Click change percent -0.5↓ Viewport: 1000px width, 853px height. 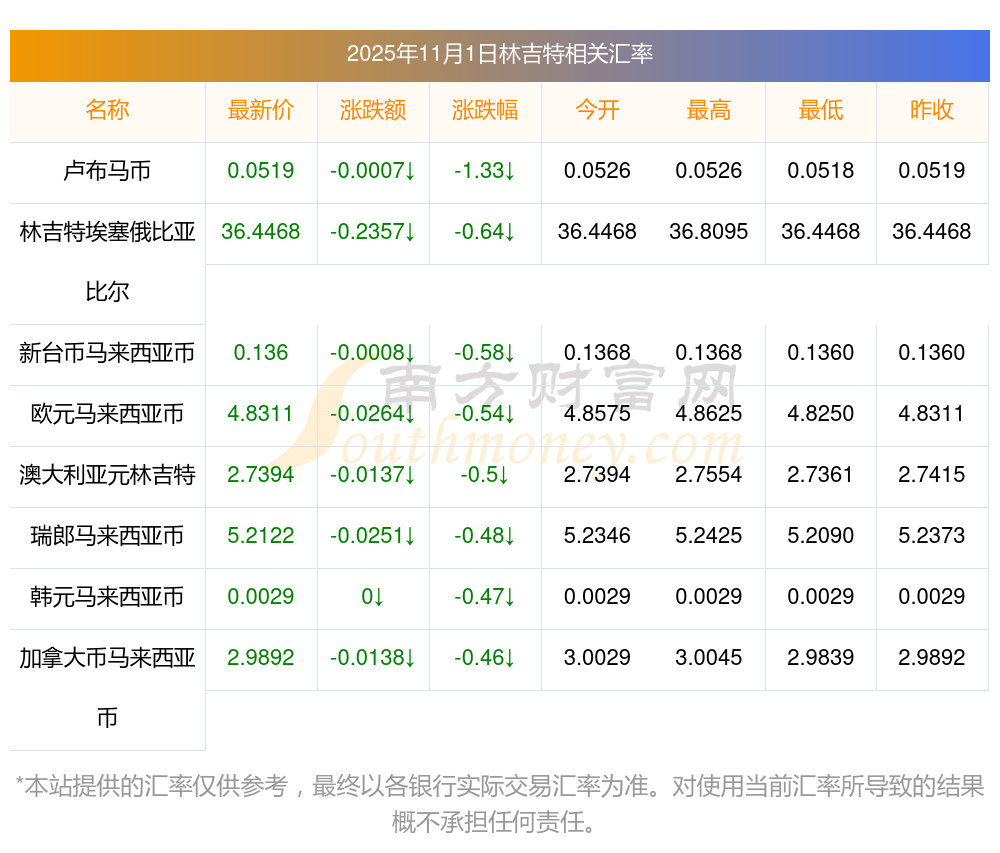click(485, 475)
